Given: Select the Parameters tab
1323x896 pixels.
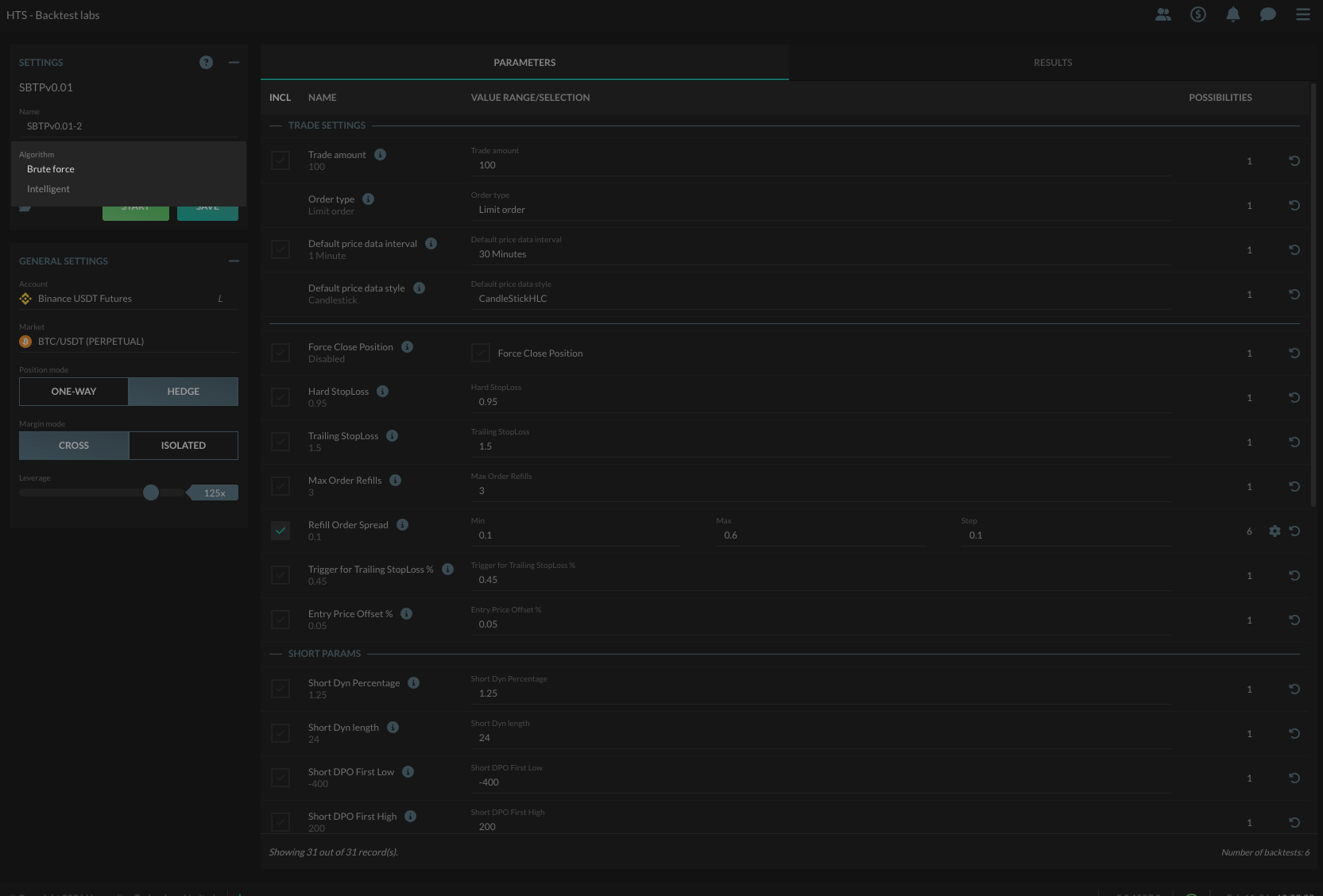Looking at the screenshot, I should (x=524, y=62).
